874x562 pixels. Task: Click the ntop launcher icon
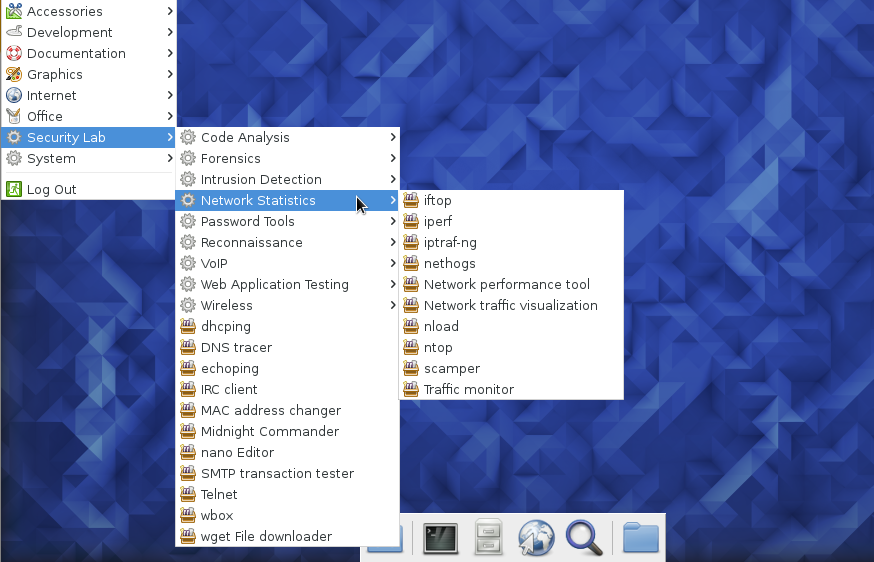pyautogui.click(x=411, y=347)
